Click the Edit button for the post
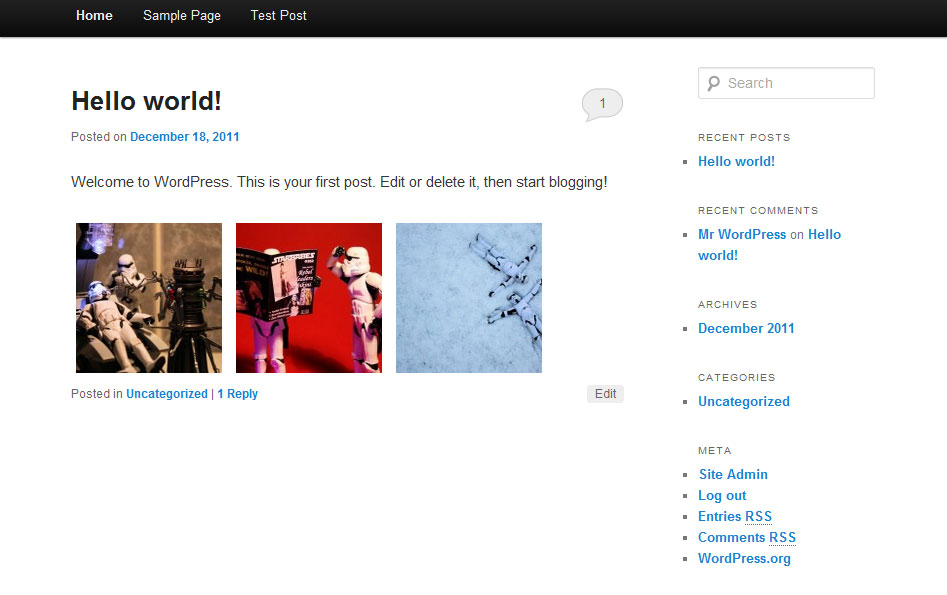Image resolution: width=947 pixels, height=595 pixels. (605, 394)
